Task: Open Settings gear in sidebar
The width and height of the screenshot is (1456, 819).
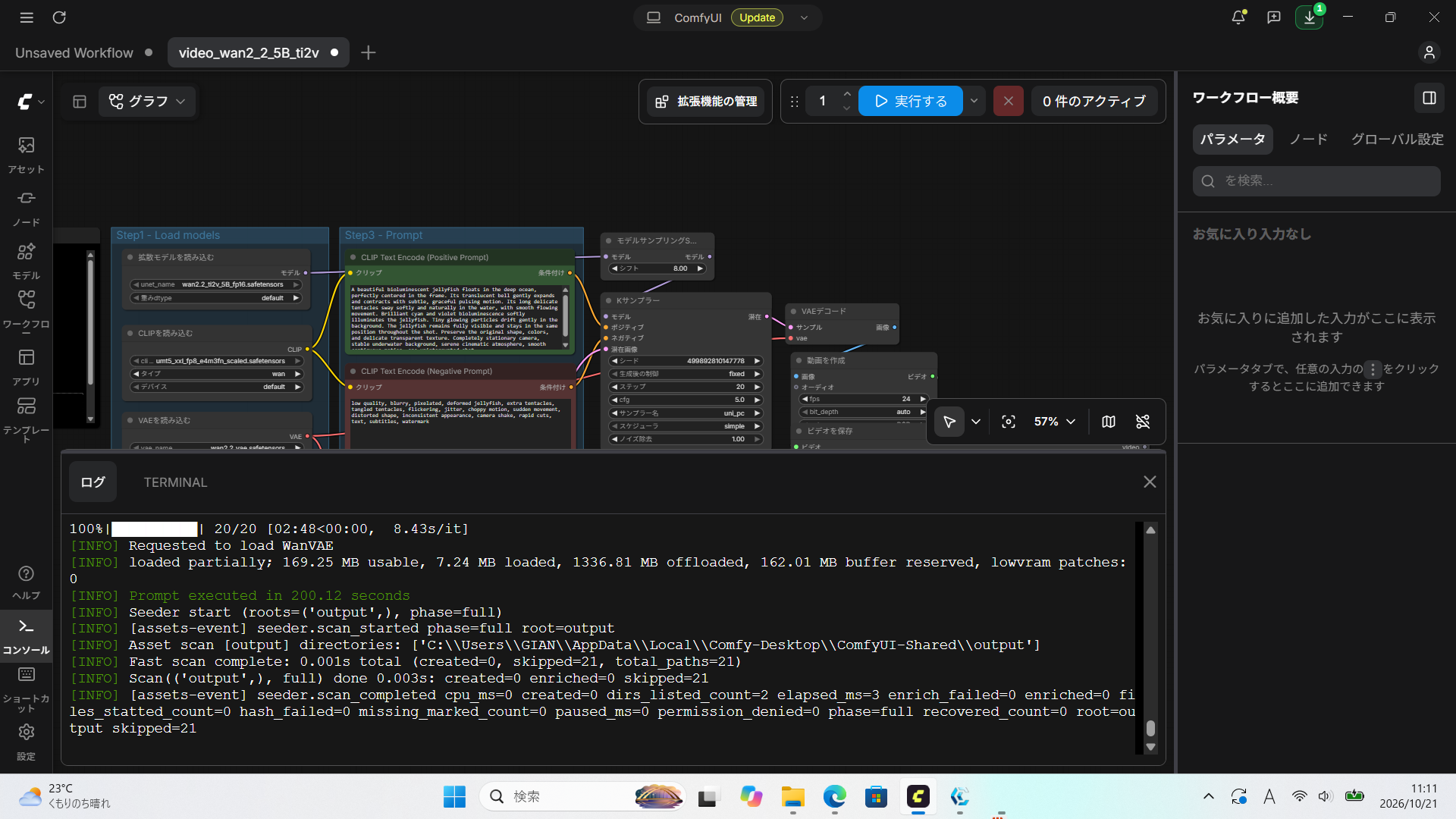Action: tap(27, 742)
